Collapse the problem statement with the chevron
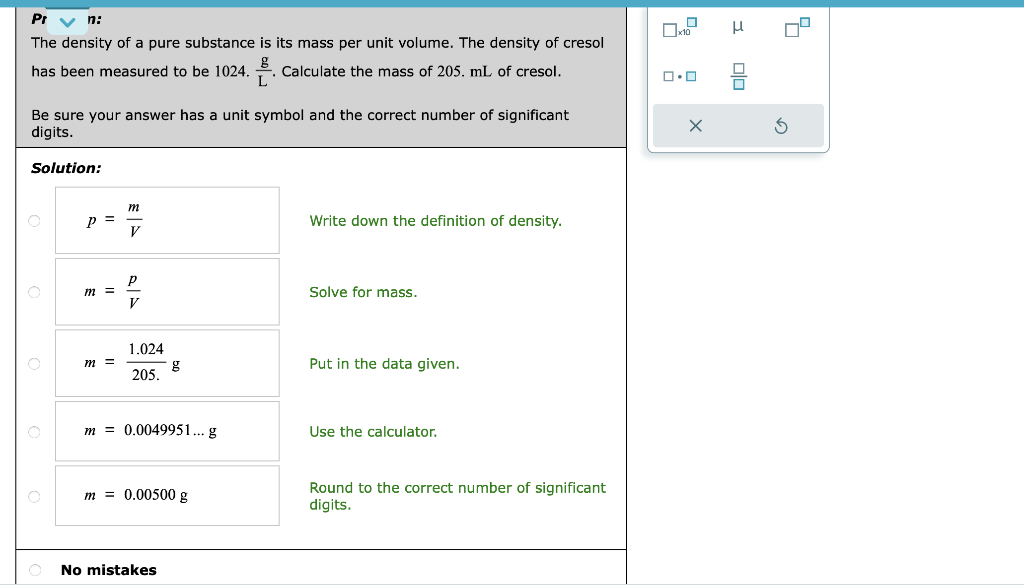Screen dimensions: 1024x585 click(66, 18)
